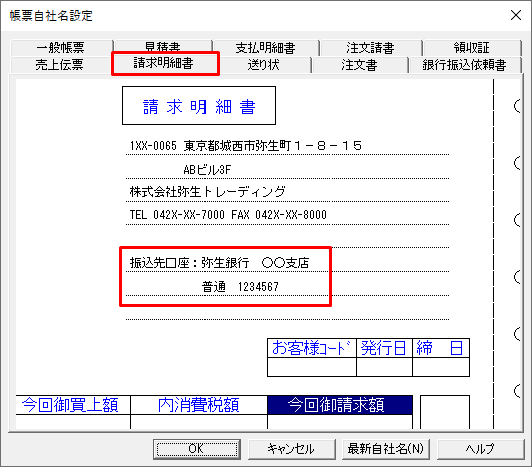Open the 送り状 tab
532x467 pixels.
264,64
